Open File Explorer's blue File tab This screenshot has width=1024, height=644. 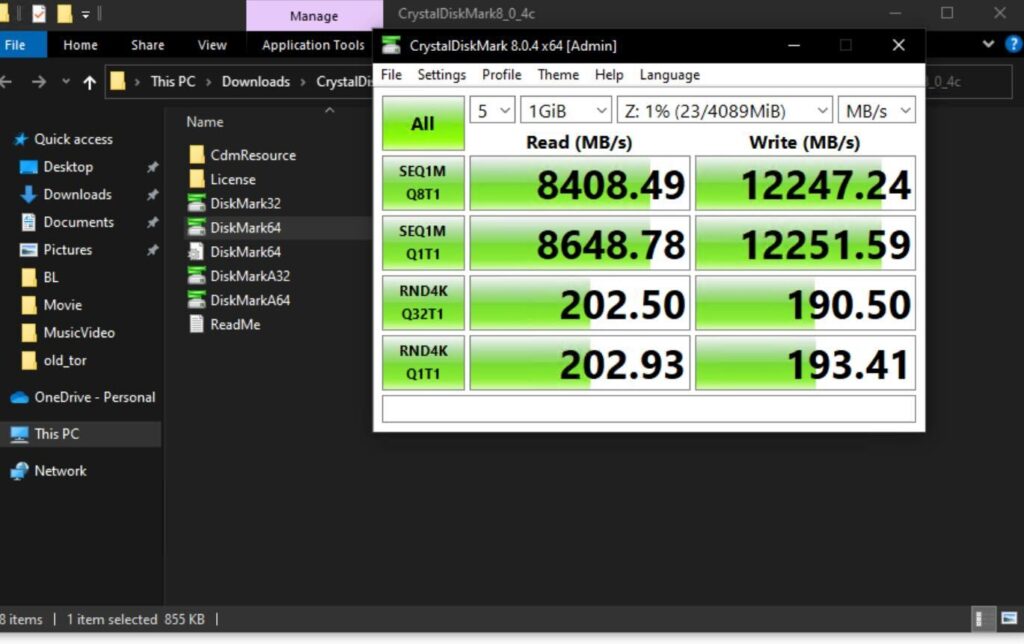15,45
